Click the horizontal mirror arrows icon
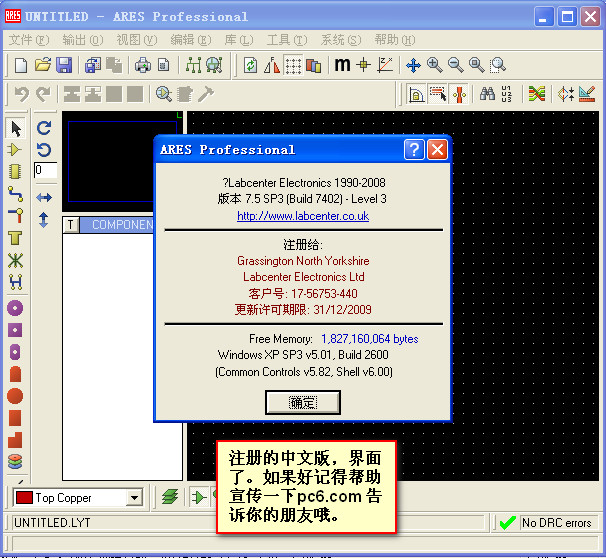Viewport: 606px width, 558px height. [x=44, y=198]
